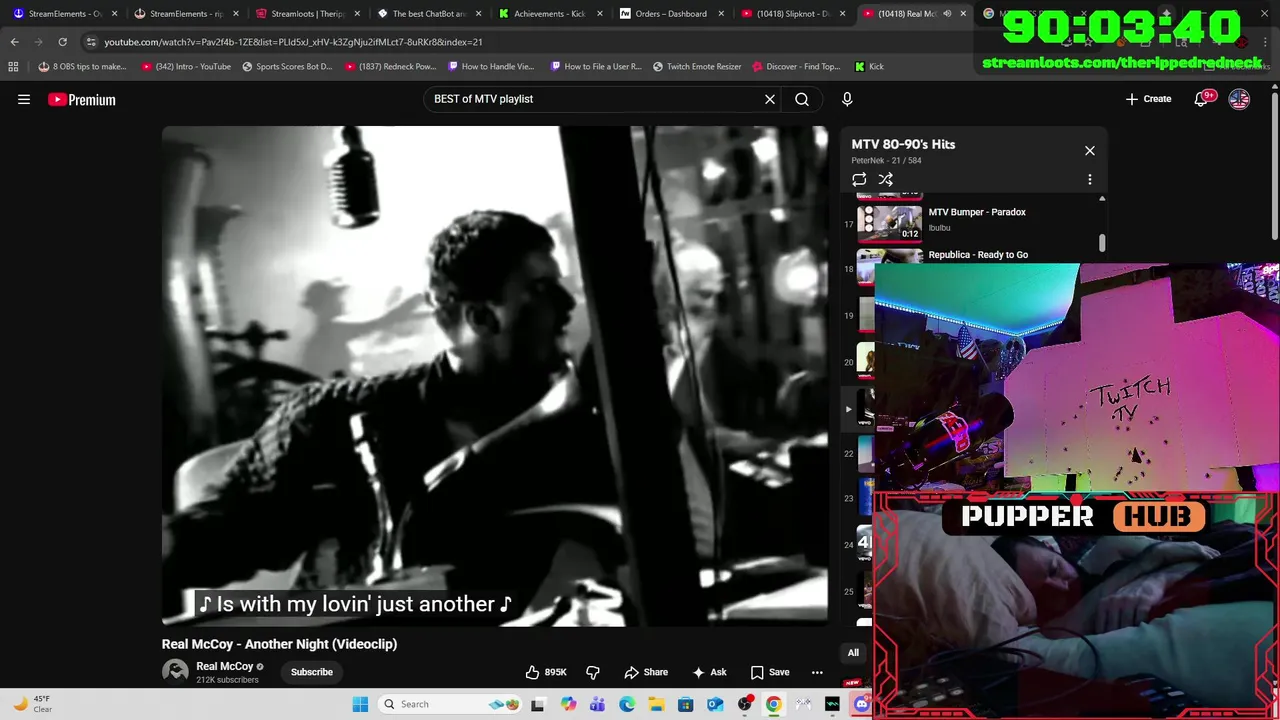Click the browser address bar URL
The width and height of the screenshot is (1280, 720).
click(293, 42)
